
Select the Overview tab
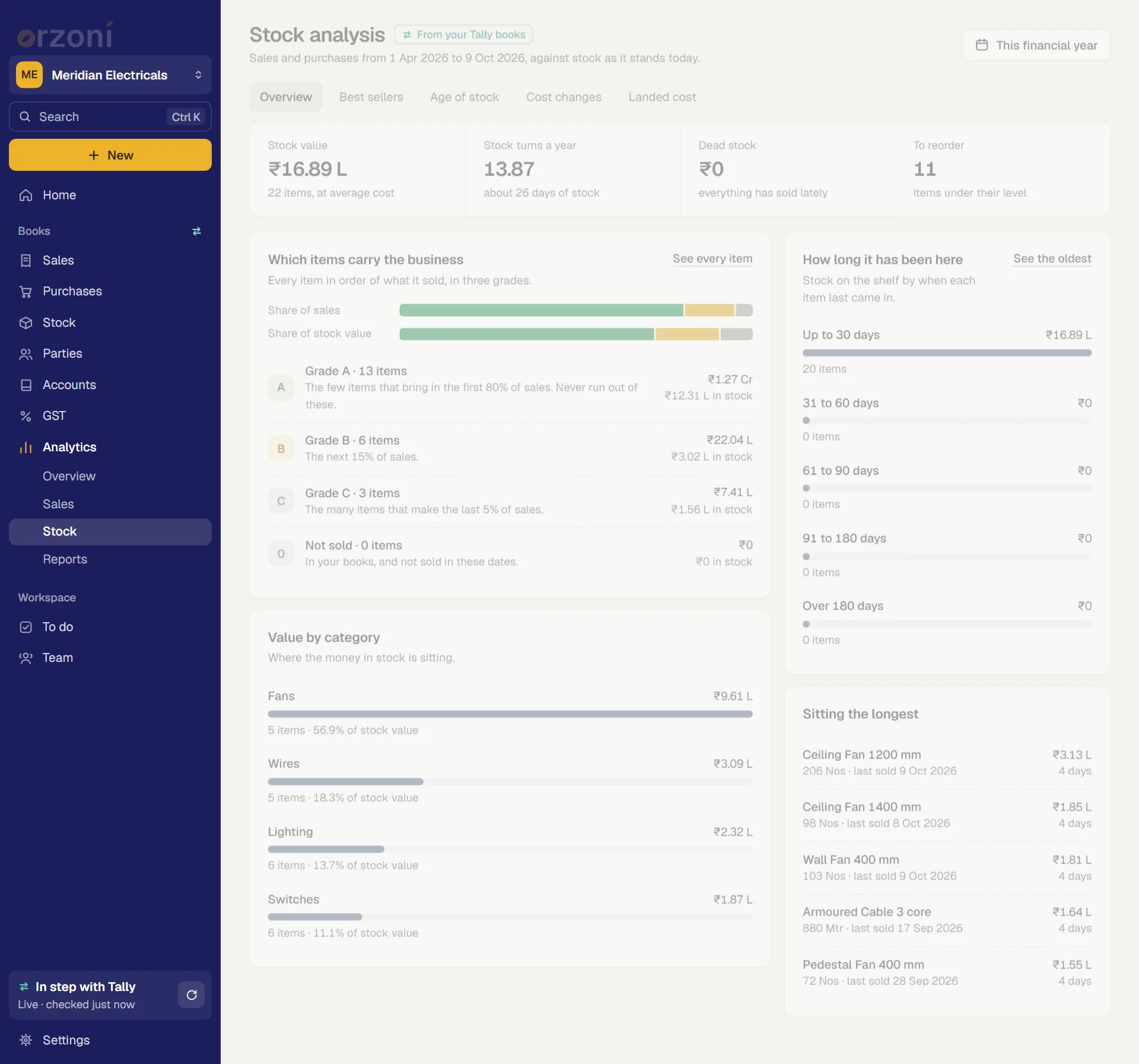[285, 97]
